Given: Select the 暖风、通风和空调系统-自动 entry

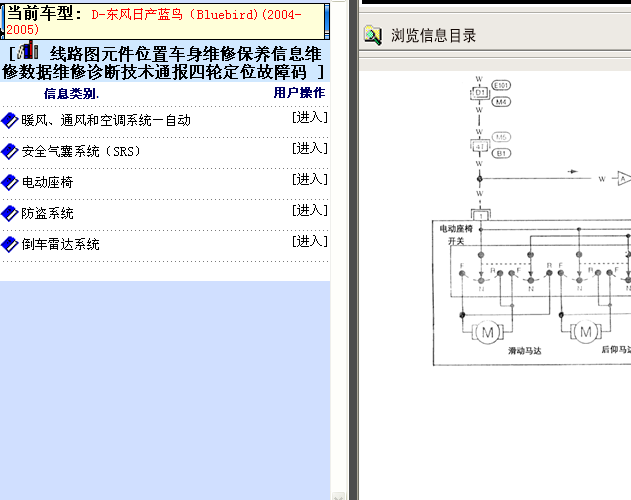Looking at the screenshot, I should (106, 120).
